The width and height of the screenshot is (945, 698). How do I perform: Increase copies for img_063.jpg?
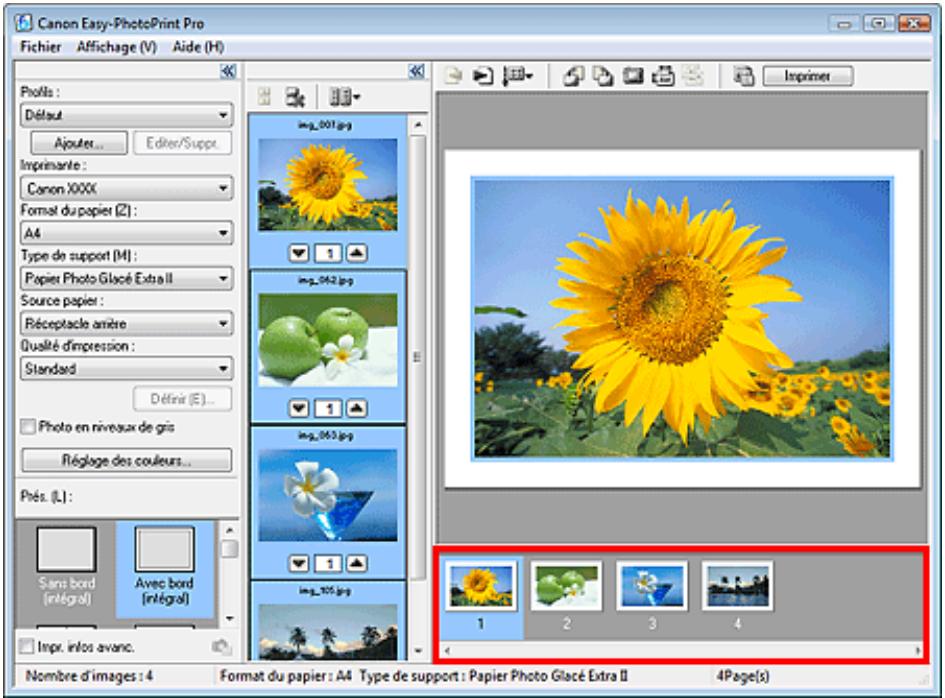click(x=357, y=564)
